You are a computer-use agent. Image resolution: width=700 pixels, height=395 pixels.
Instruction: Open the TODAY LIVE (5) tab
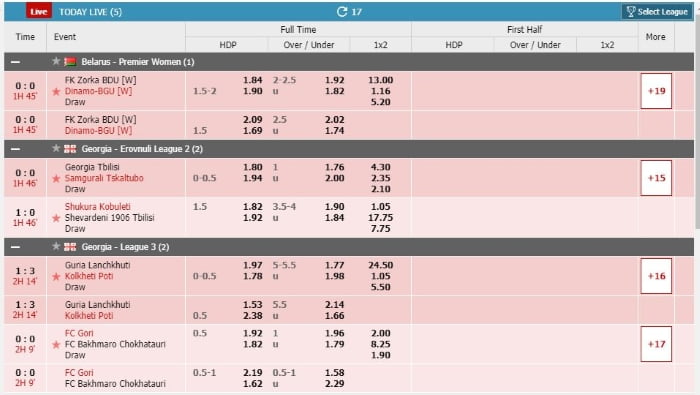pyautogui.click(x=90, y=12)
